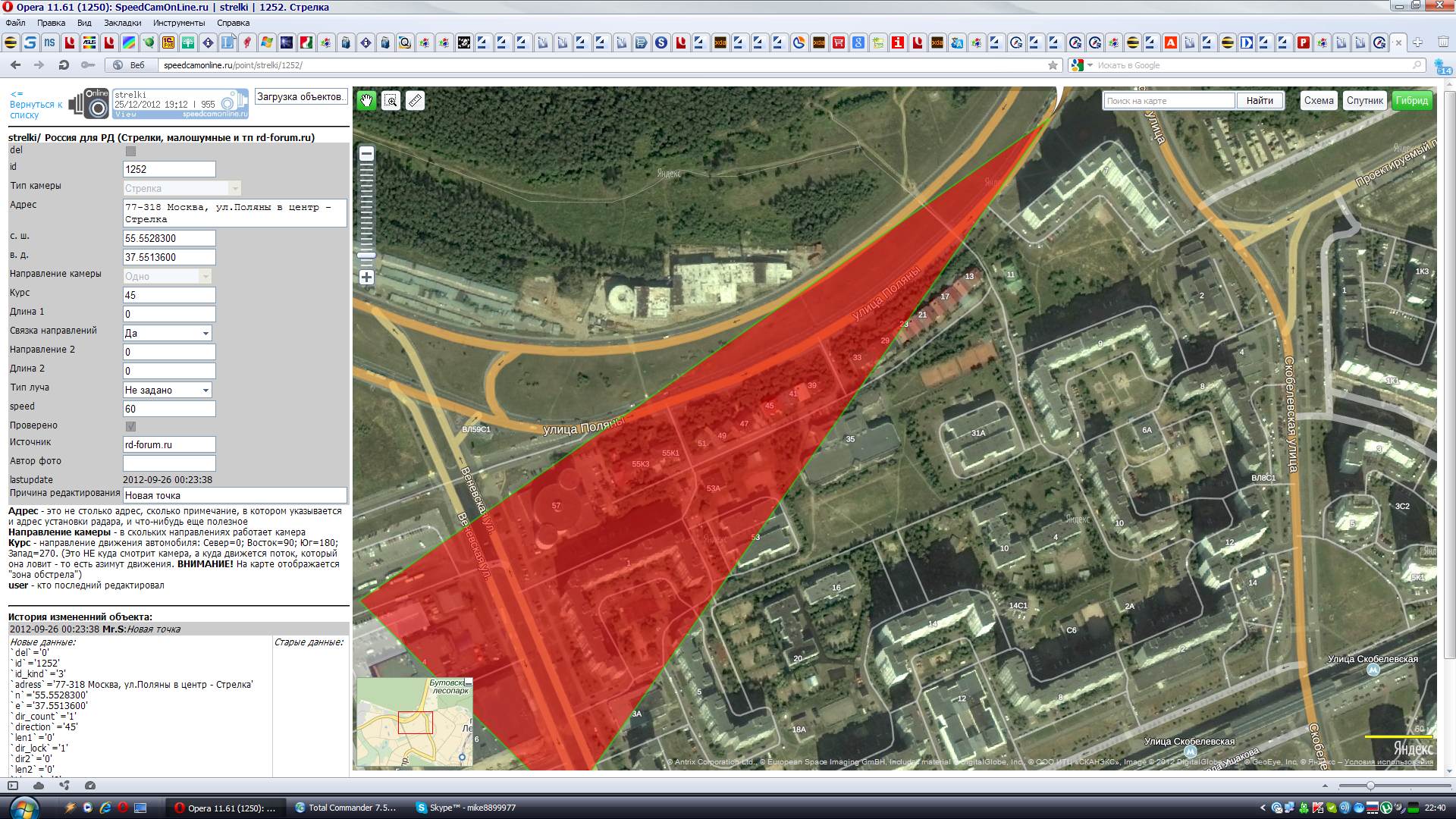1456x819 pixels.
Task: Click the map zoom out minus button
Action: (x=366, y=153)
